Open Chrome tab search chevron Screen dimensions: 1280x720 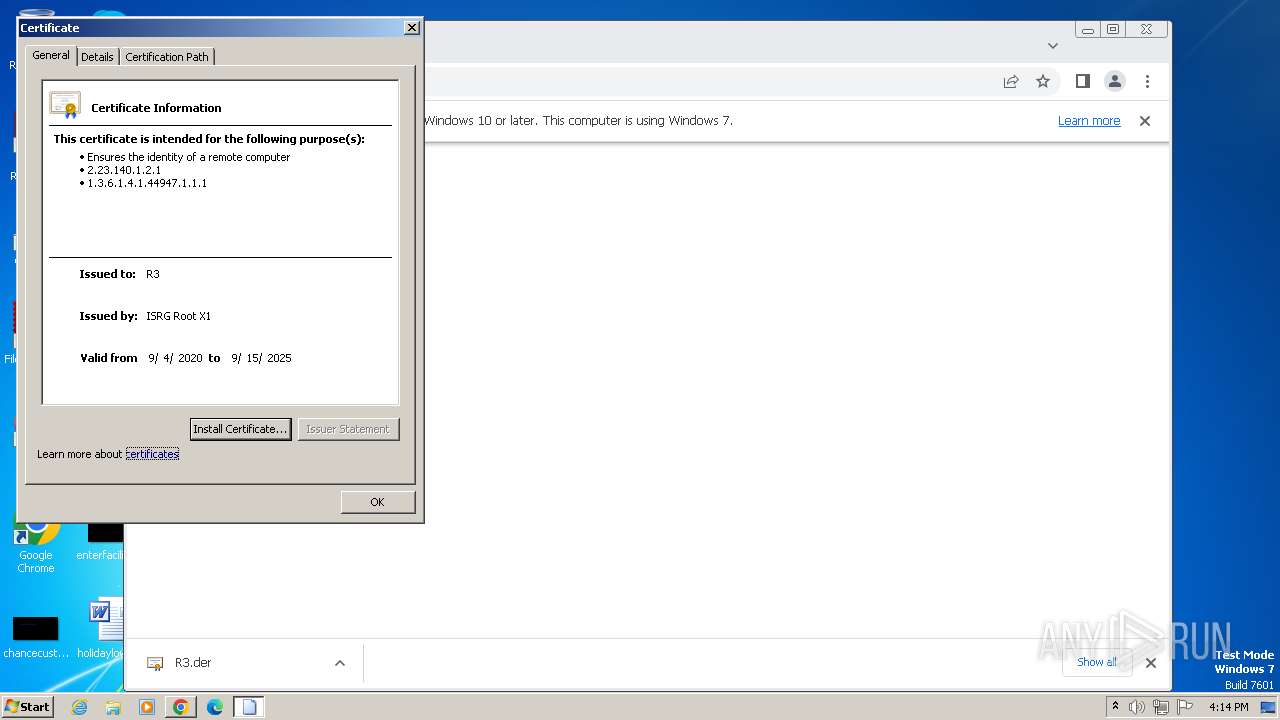pyautogui.click(x=1052, y=46)
